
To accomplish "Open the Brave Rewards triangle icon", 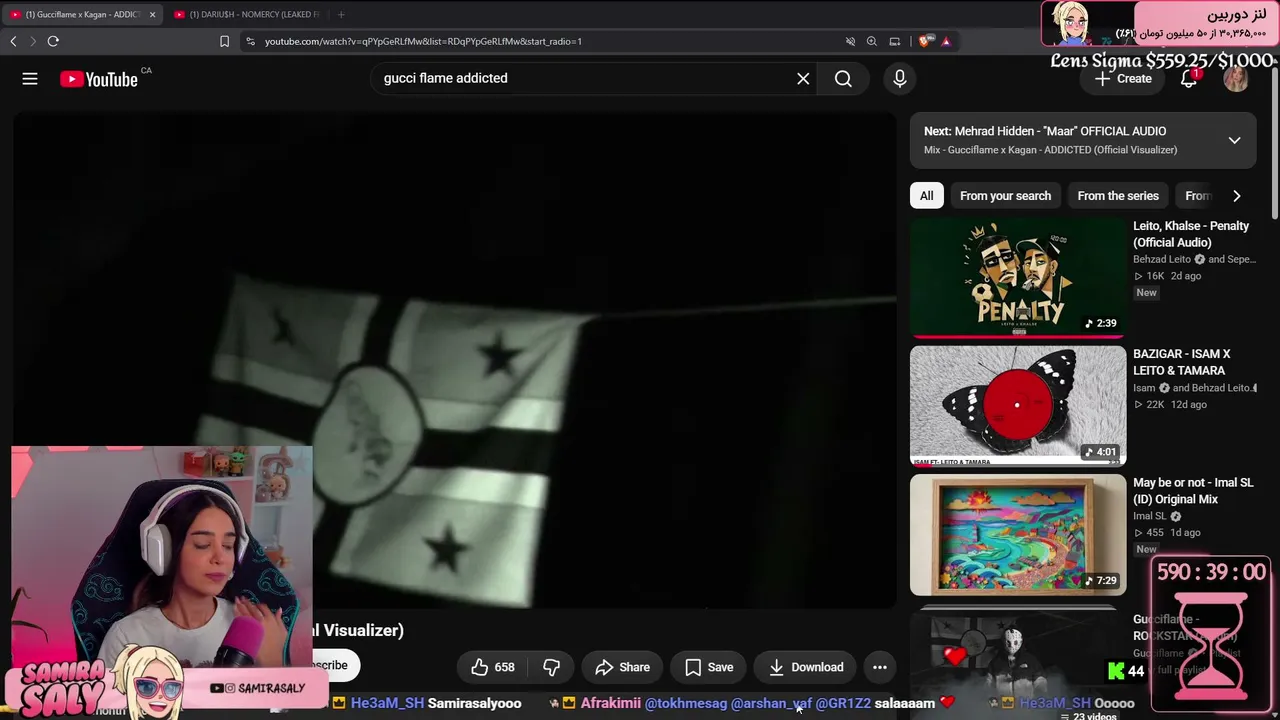I will pos(946,41).
